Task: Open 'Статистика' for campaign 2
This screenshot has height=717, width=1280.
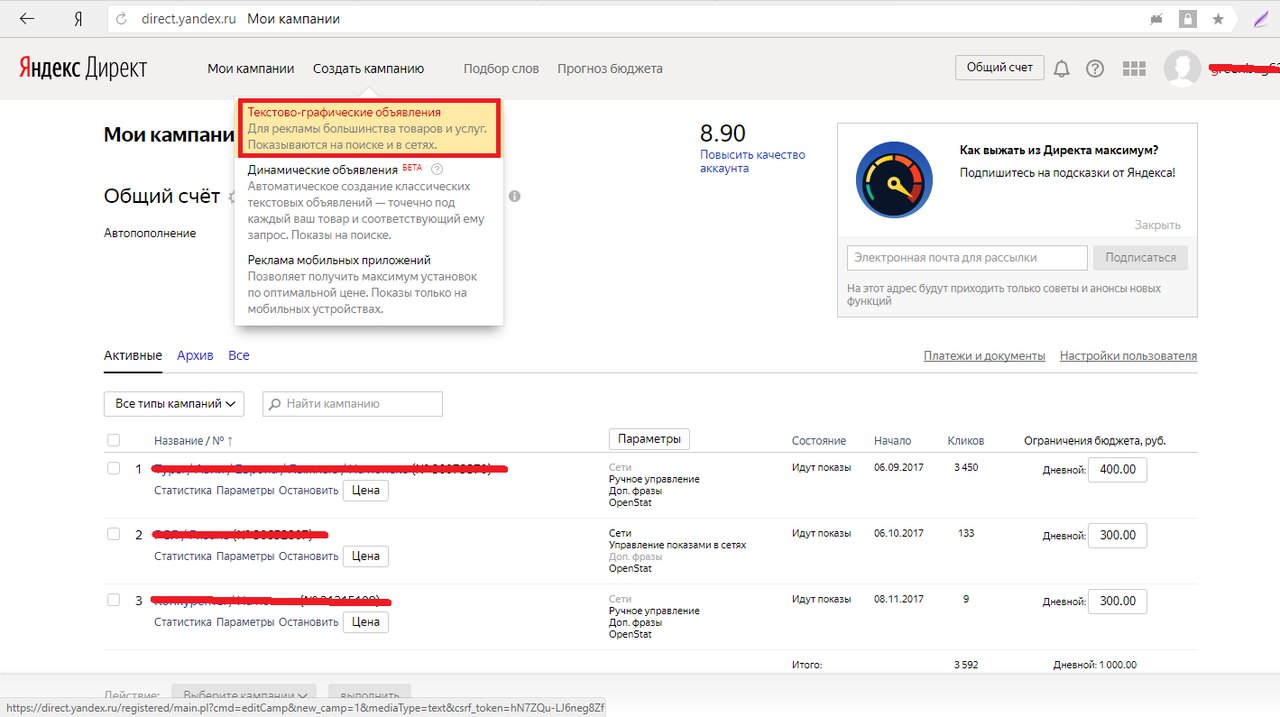Action: 183,556
